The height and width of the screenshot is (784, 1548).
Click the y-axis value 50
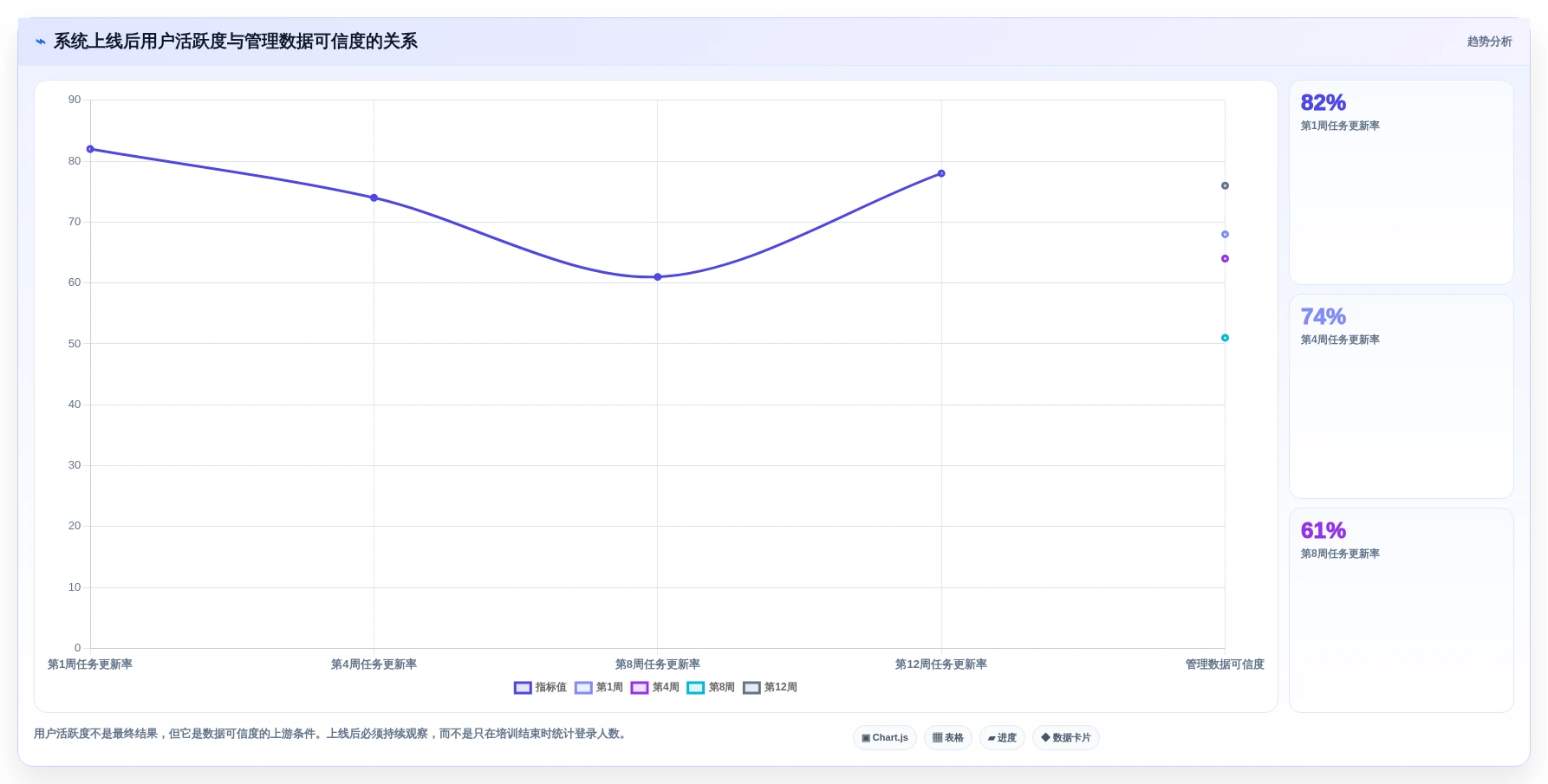[75, 344]
